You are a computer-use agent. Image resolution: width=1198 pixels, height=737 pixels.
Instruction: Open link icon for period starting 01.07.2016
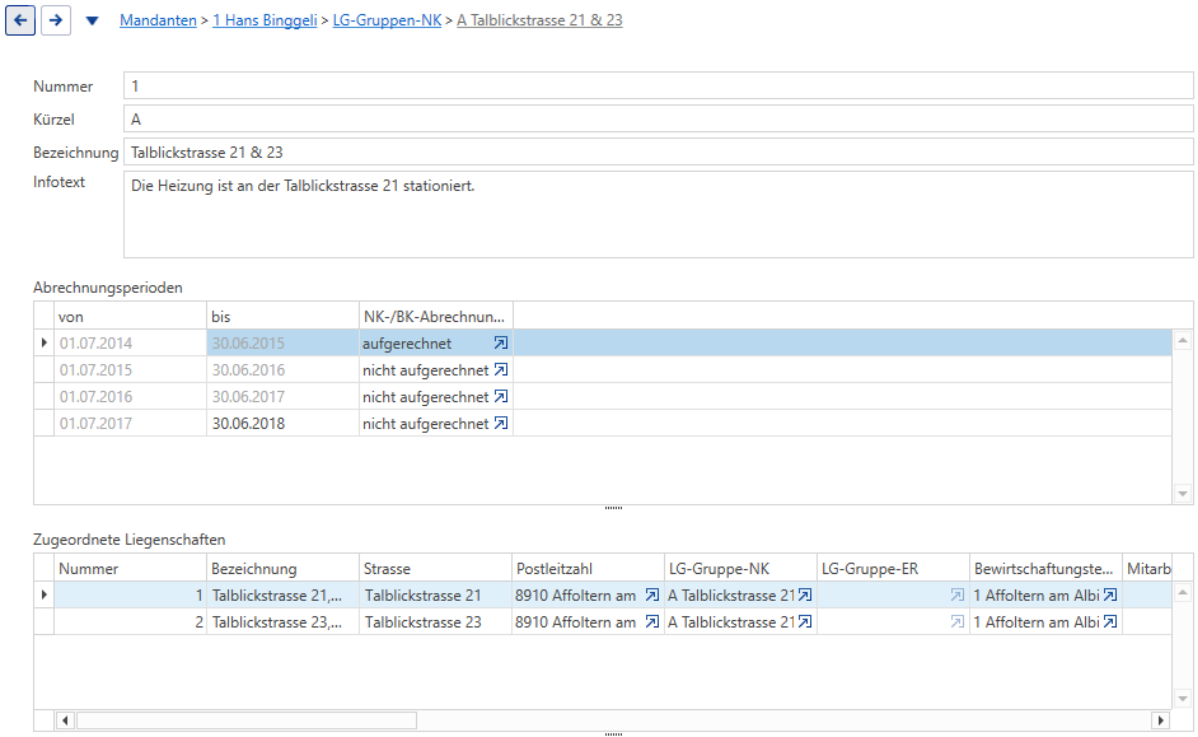pos(500,396)
